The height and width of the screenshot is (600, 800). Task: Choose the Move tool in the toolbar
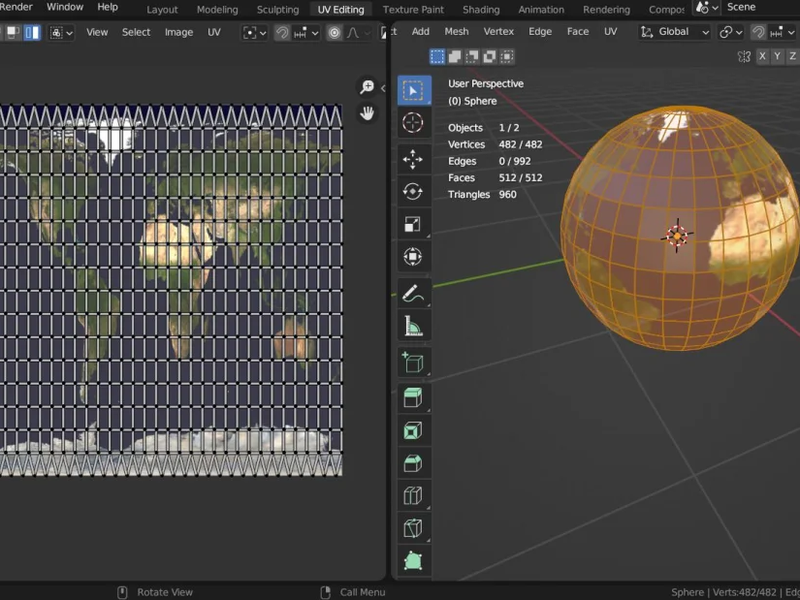[x=413, y=159]
